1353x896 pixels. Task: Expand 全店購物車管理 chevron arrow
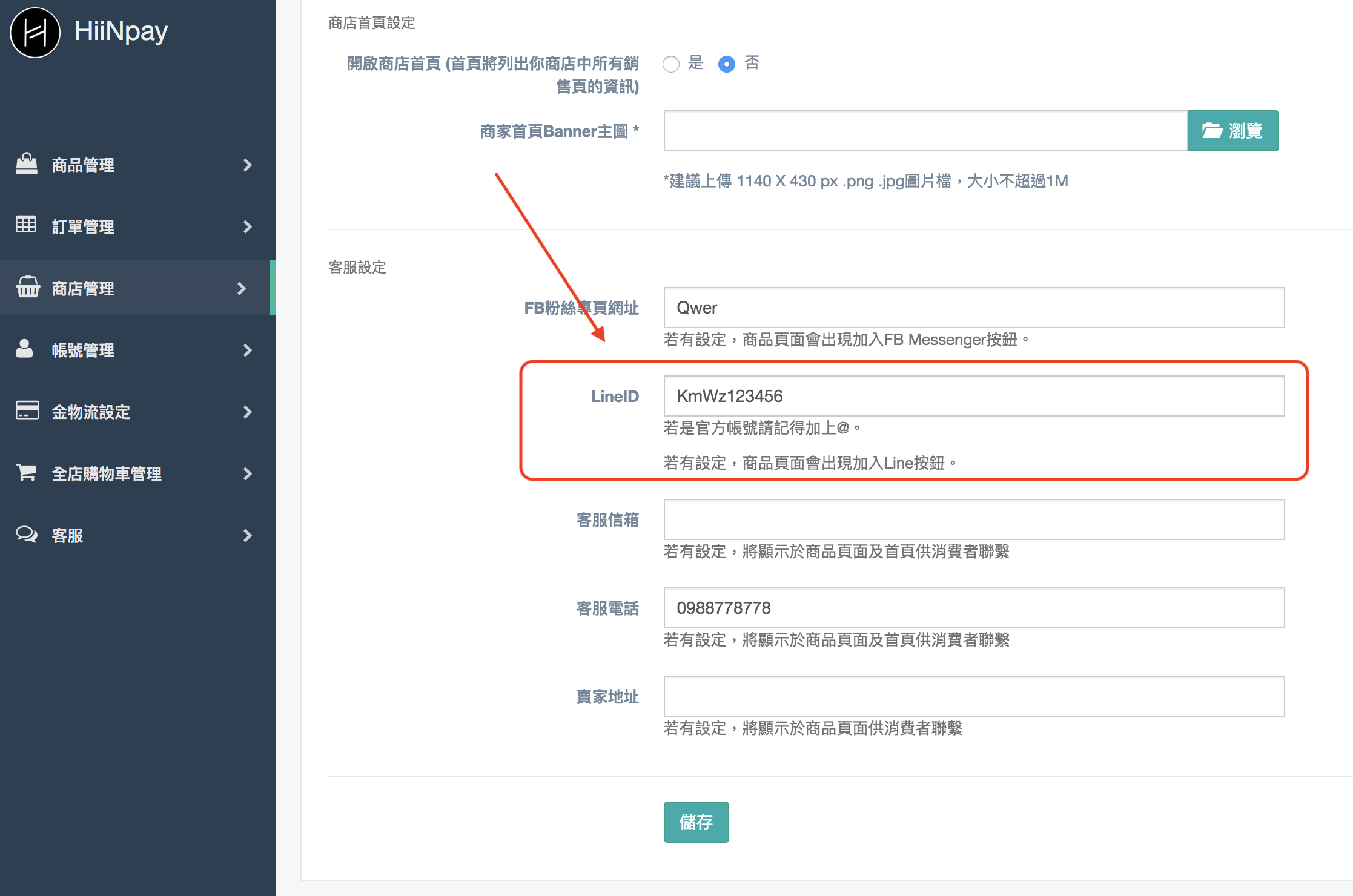click(x=247, y=473)
